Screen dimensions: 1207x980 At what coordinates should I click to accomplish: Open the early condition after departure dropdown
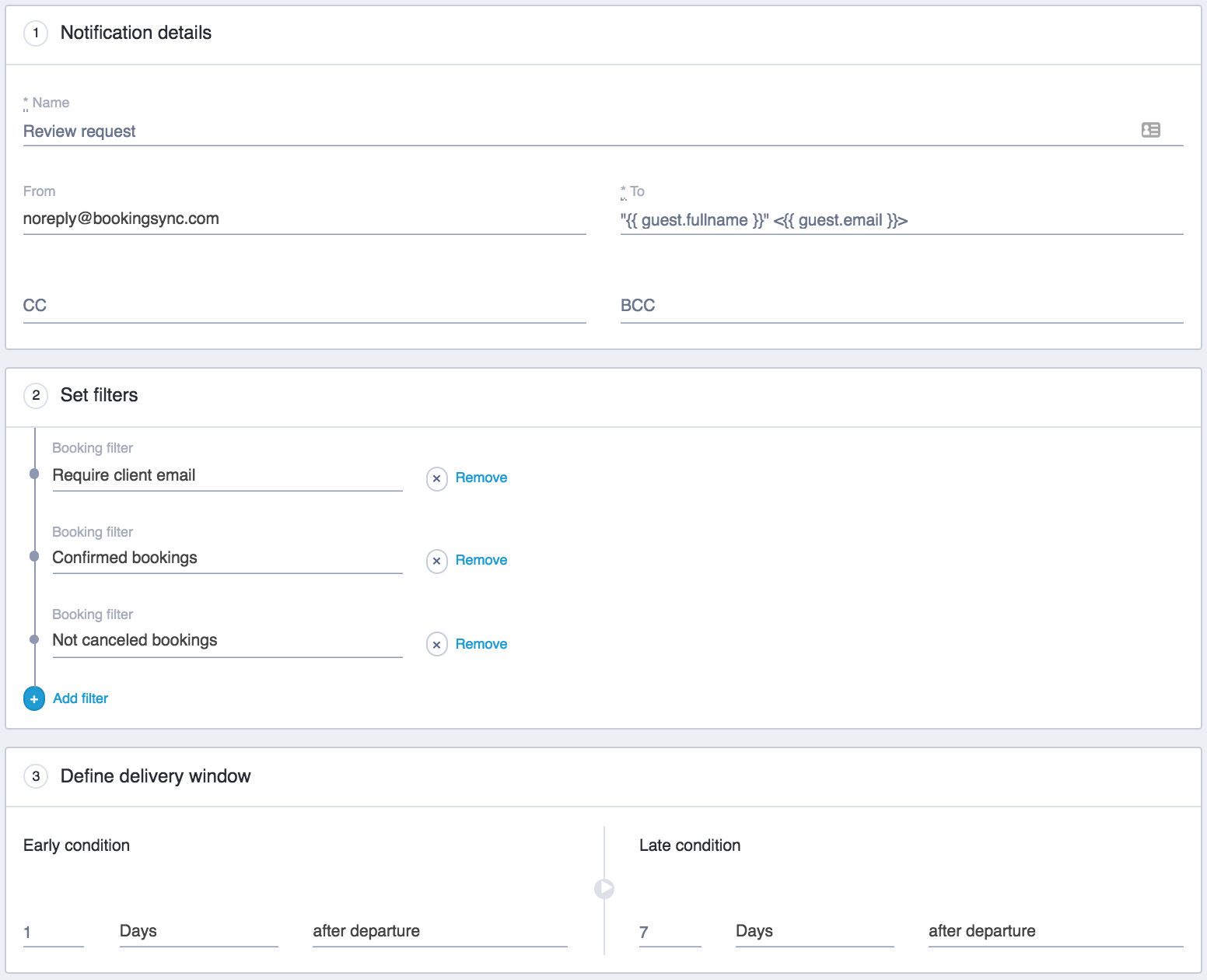(439, 931)
